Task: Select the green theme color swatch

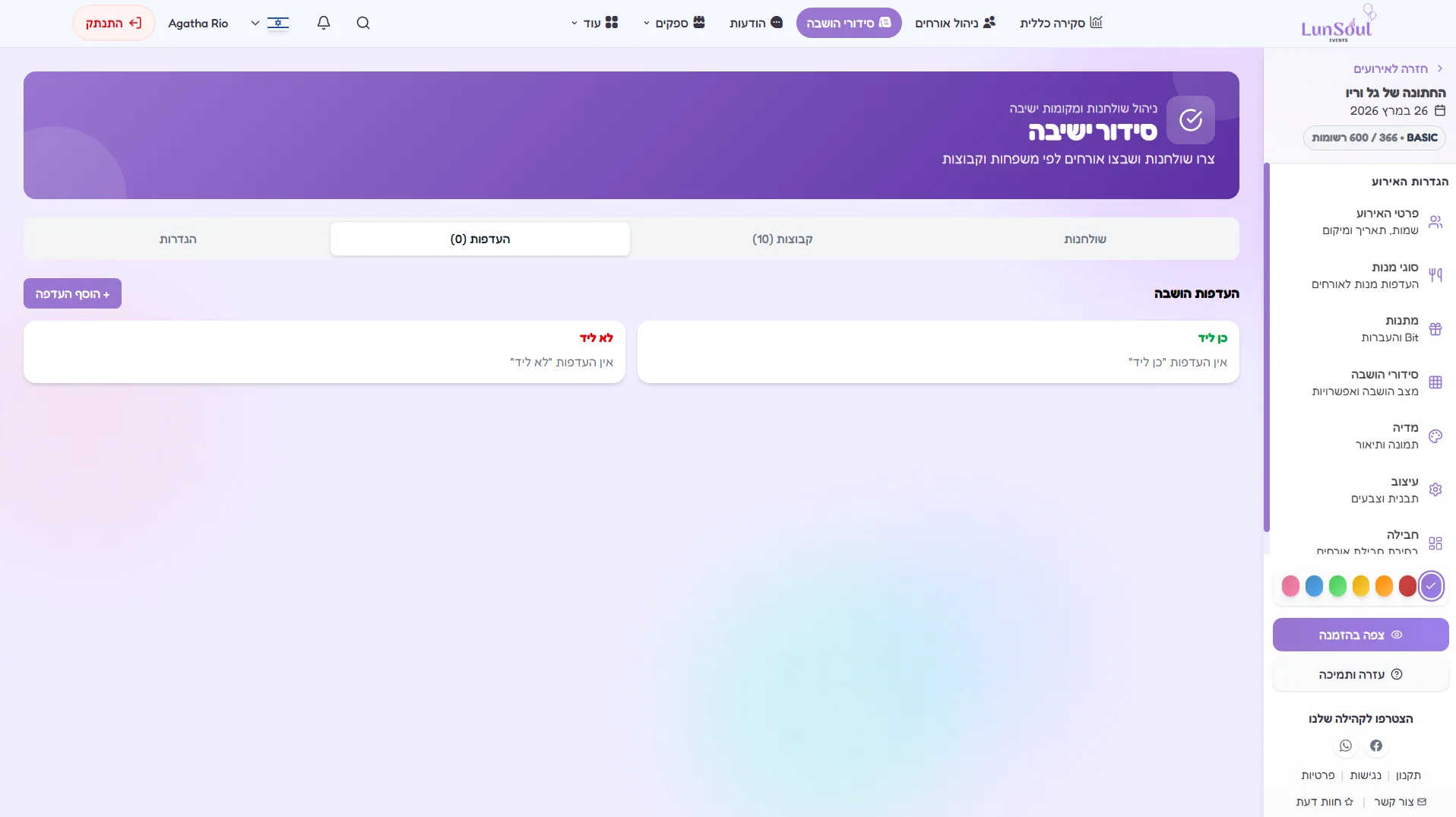Action: [1337, 586]
